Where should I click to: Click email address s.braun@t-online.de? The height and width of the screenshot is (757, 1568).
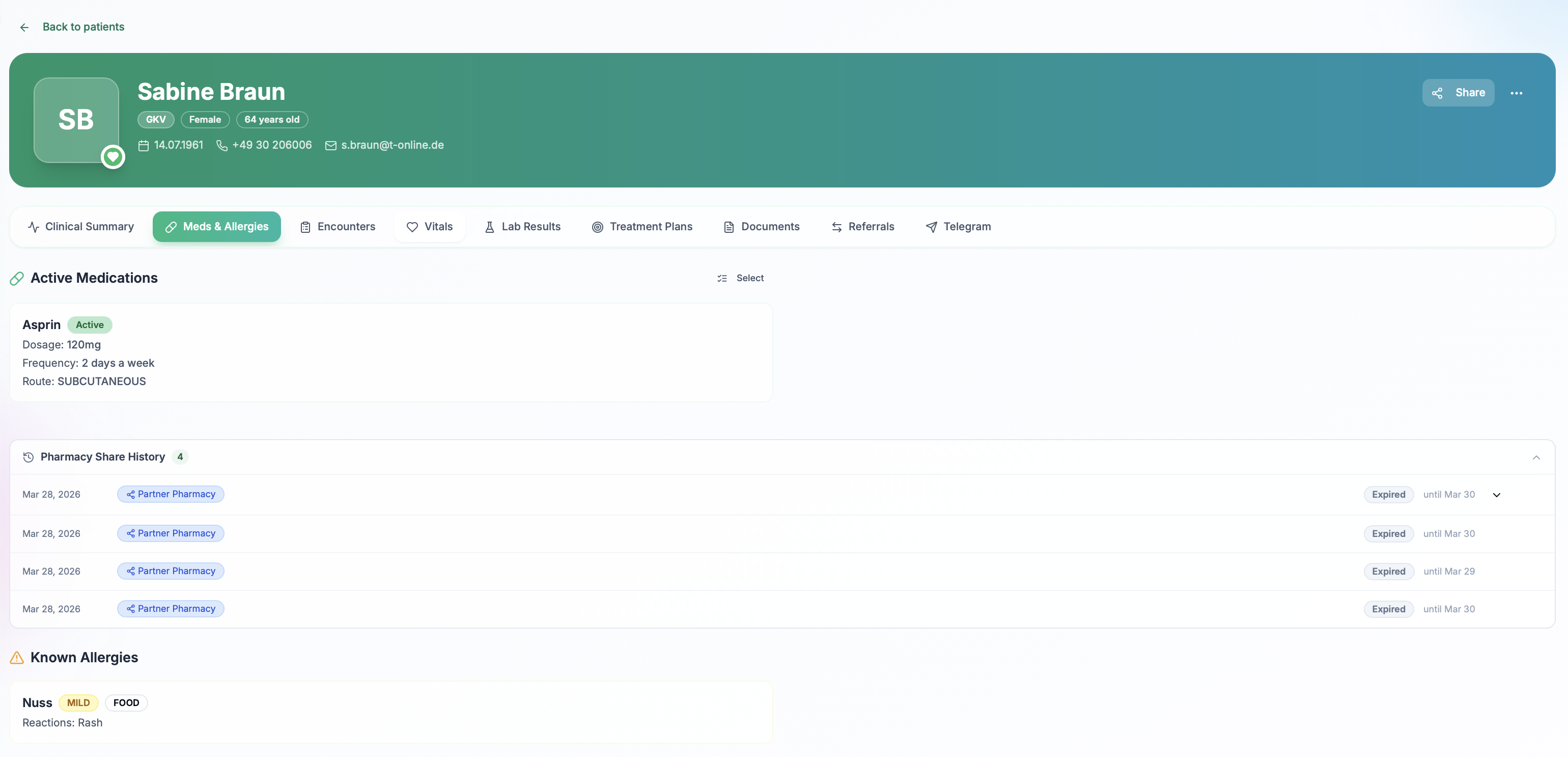393,145
